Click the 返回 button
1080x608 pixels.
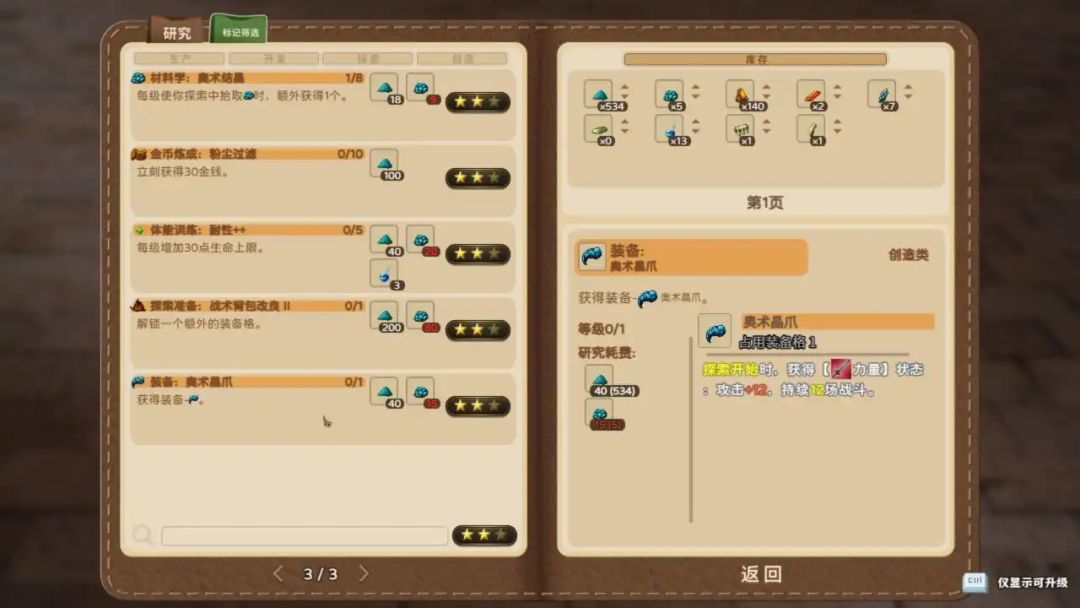point(761,574)
